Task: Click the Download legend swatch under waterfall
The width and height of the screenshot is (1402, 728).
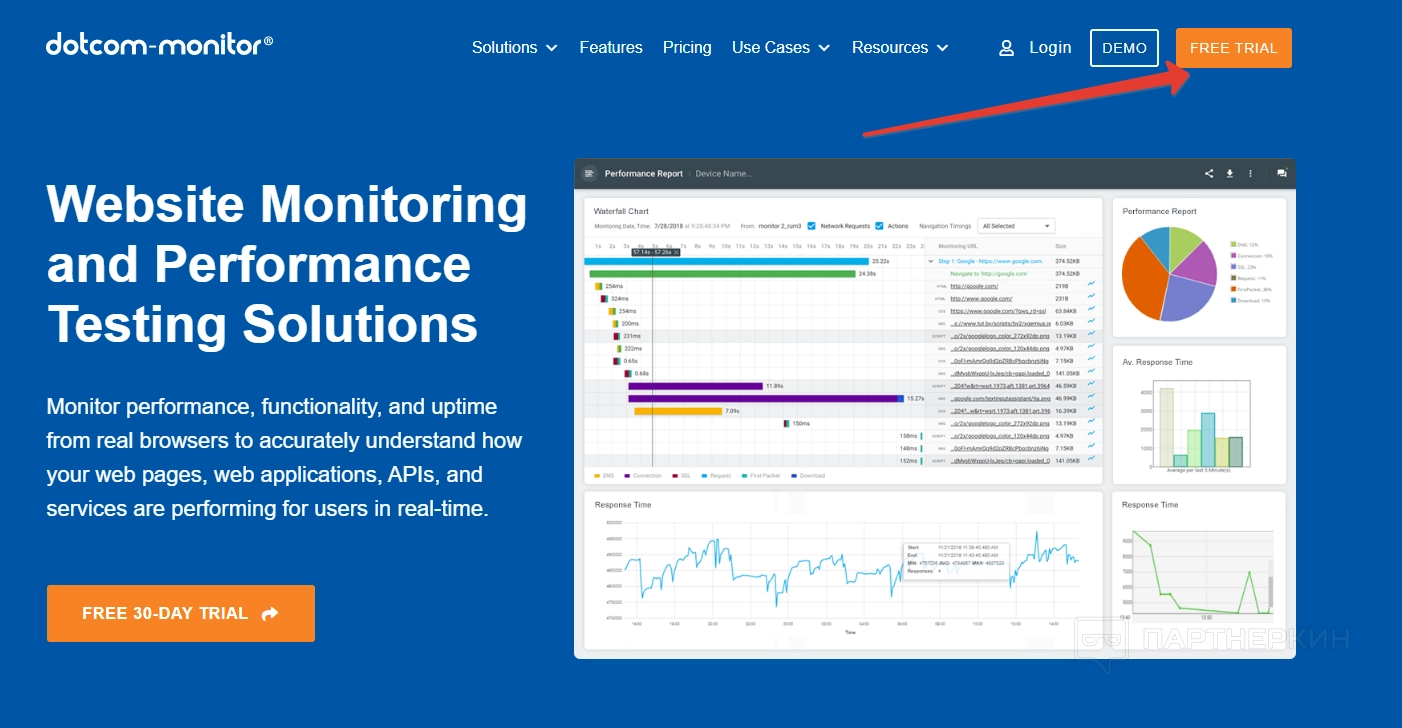Action: [x=794, y=475]
